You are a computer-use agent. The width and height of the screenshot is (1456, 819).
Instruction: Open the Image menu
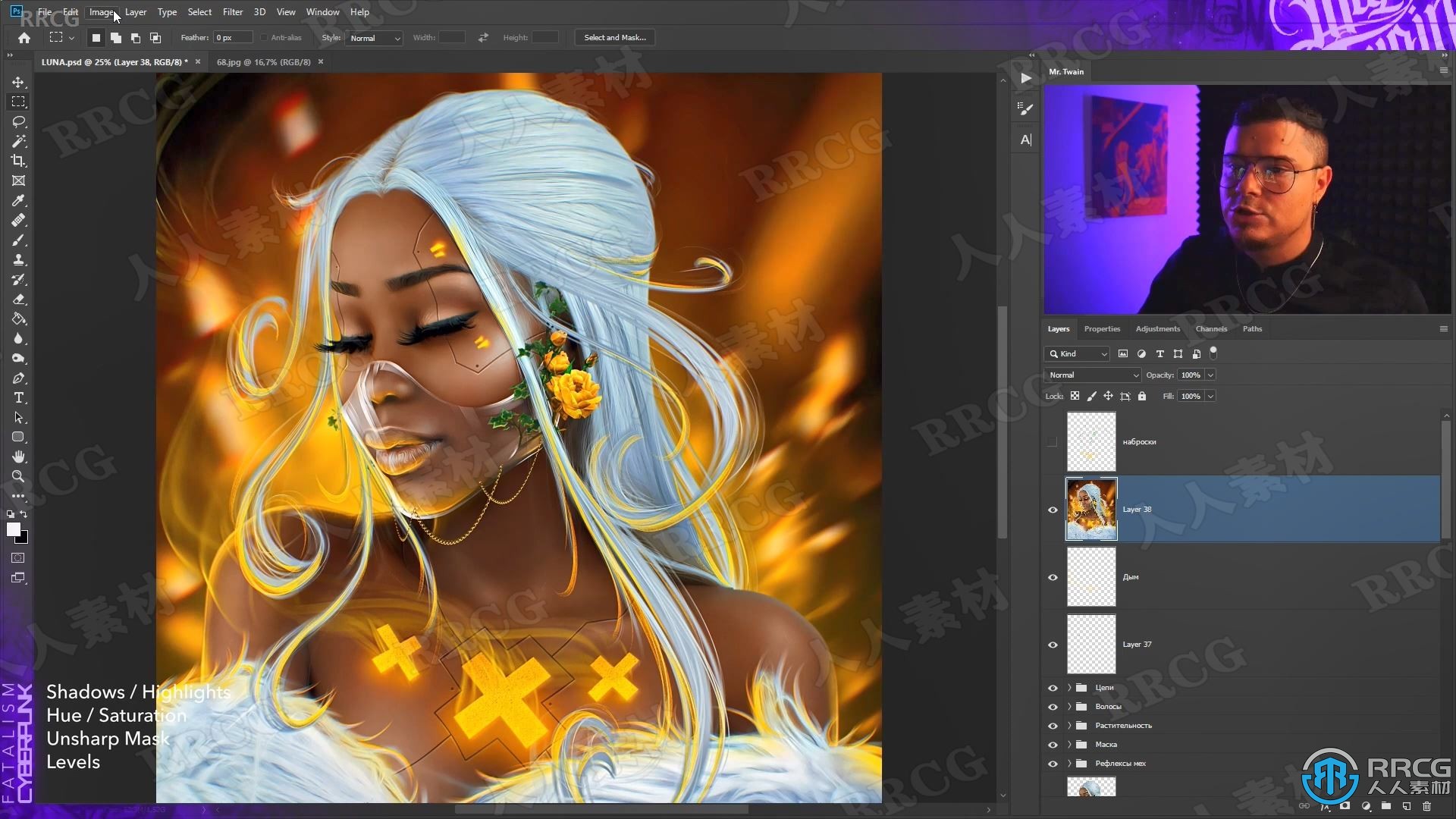(102, 11)
